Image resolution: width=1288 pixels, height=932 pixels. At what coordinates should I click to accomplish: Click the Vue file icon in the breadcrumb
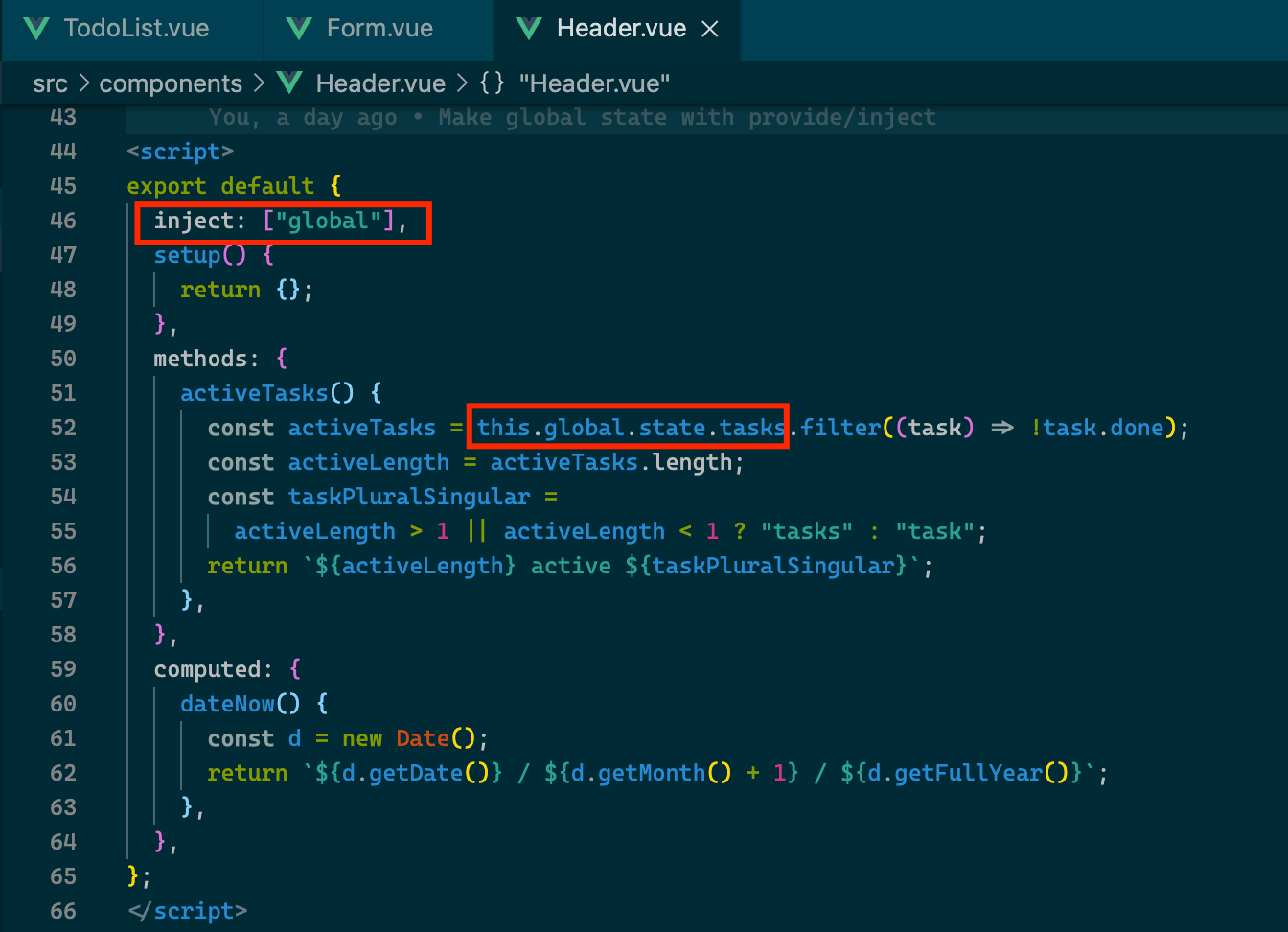tap(289, 83)
